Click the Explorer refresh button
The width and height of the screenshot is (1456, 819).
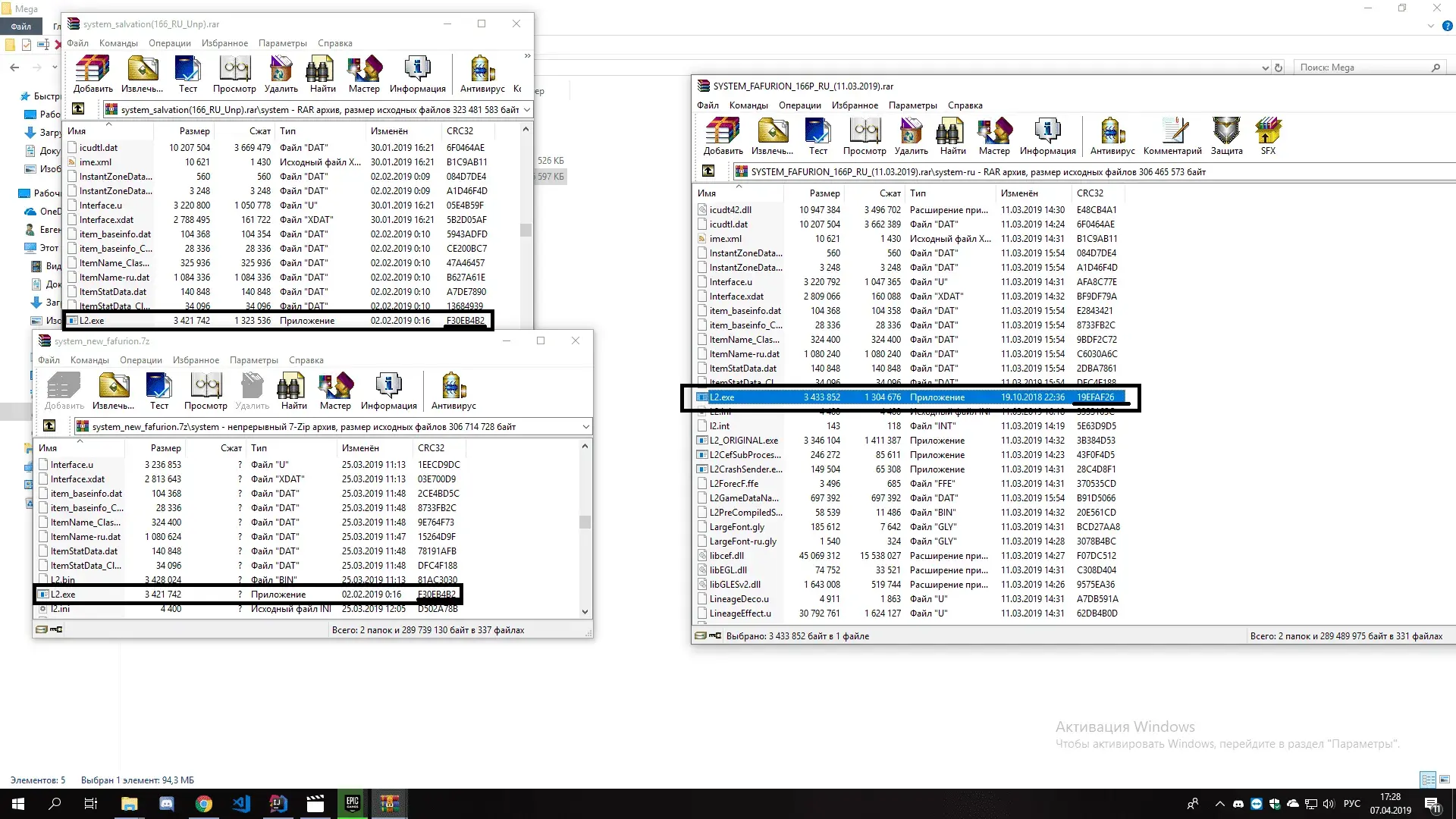point(1279,67)
